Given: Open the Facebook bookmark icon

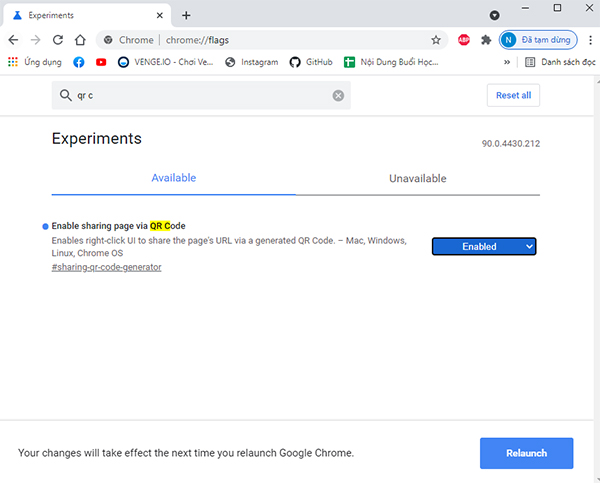Looking at the screenshot, I should (x=79, y=62).
